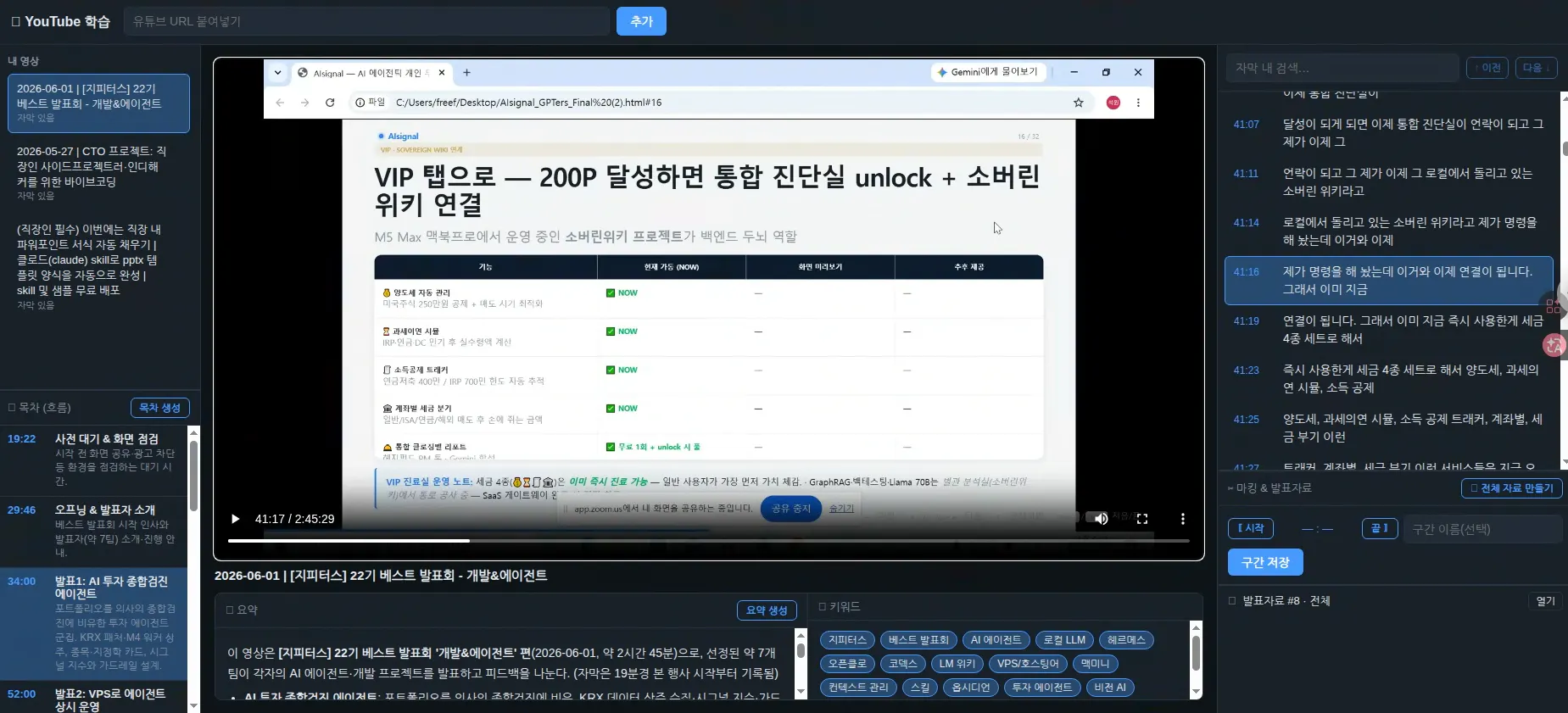
Task: Select subtitle line at 41:14
Action: 1389,231
